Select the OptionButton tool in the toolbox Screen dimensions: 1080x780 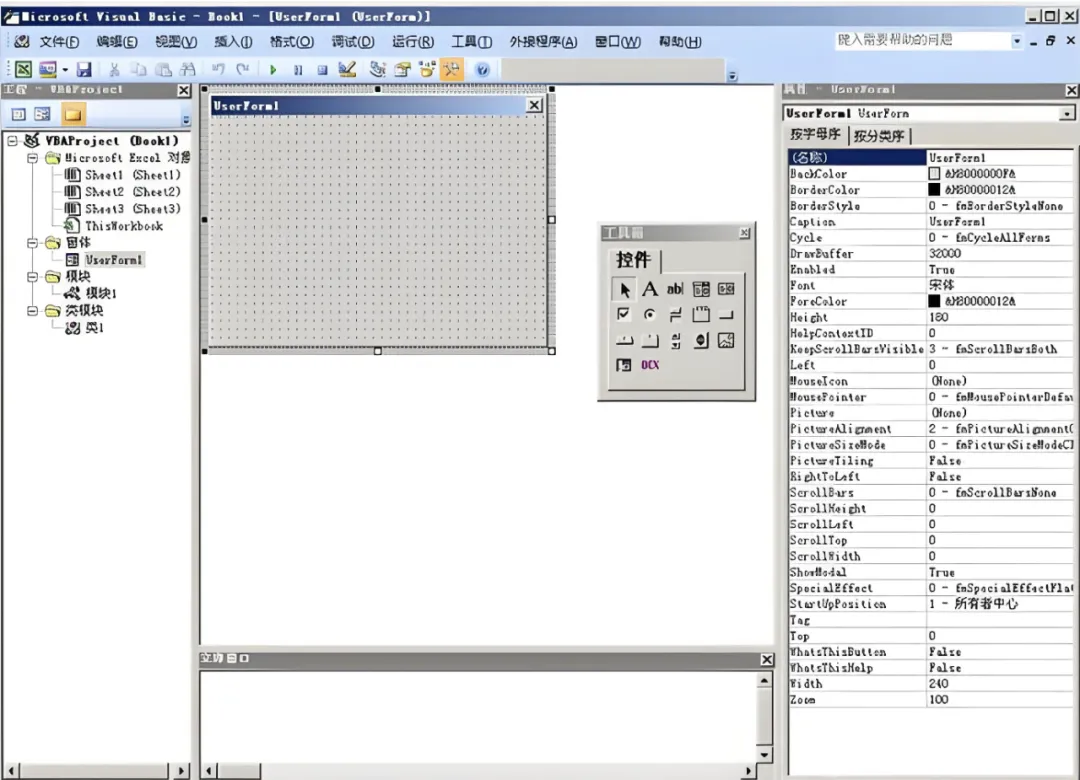point(650,315)
